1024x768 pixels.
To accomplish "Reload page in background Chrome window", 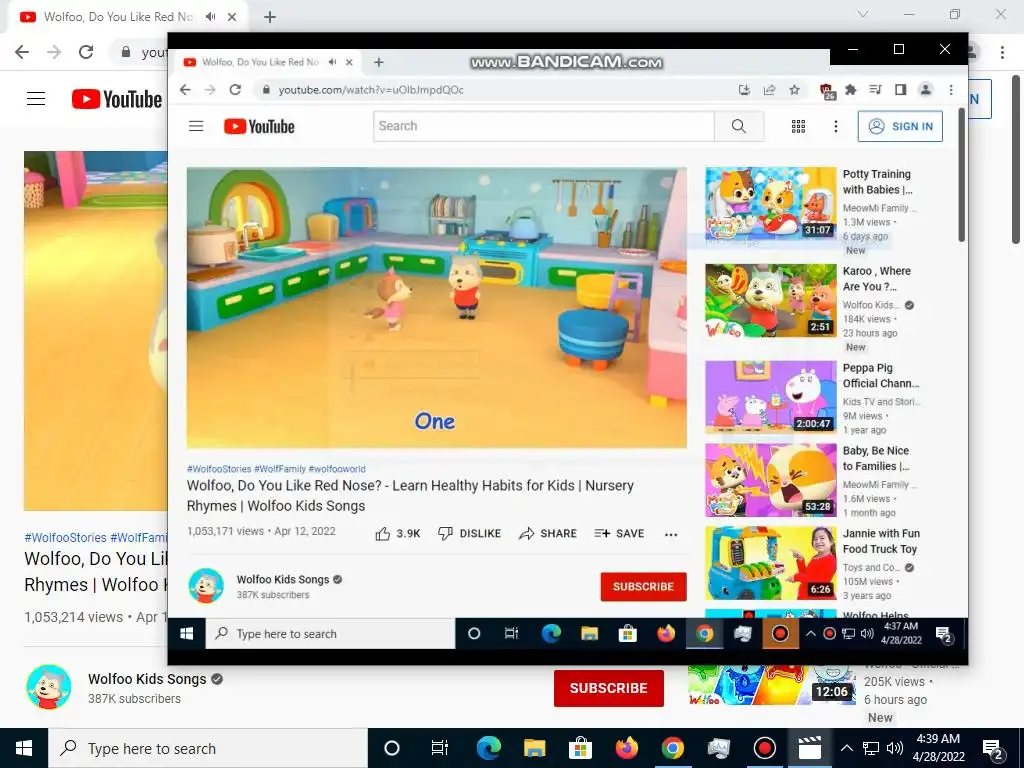I will coord(86,52).
